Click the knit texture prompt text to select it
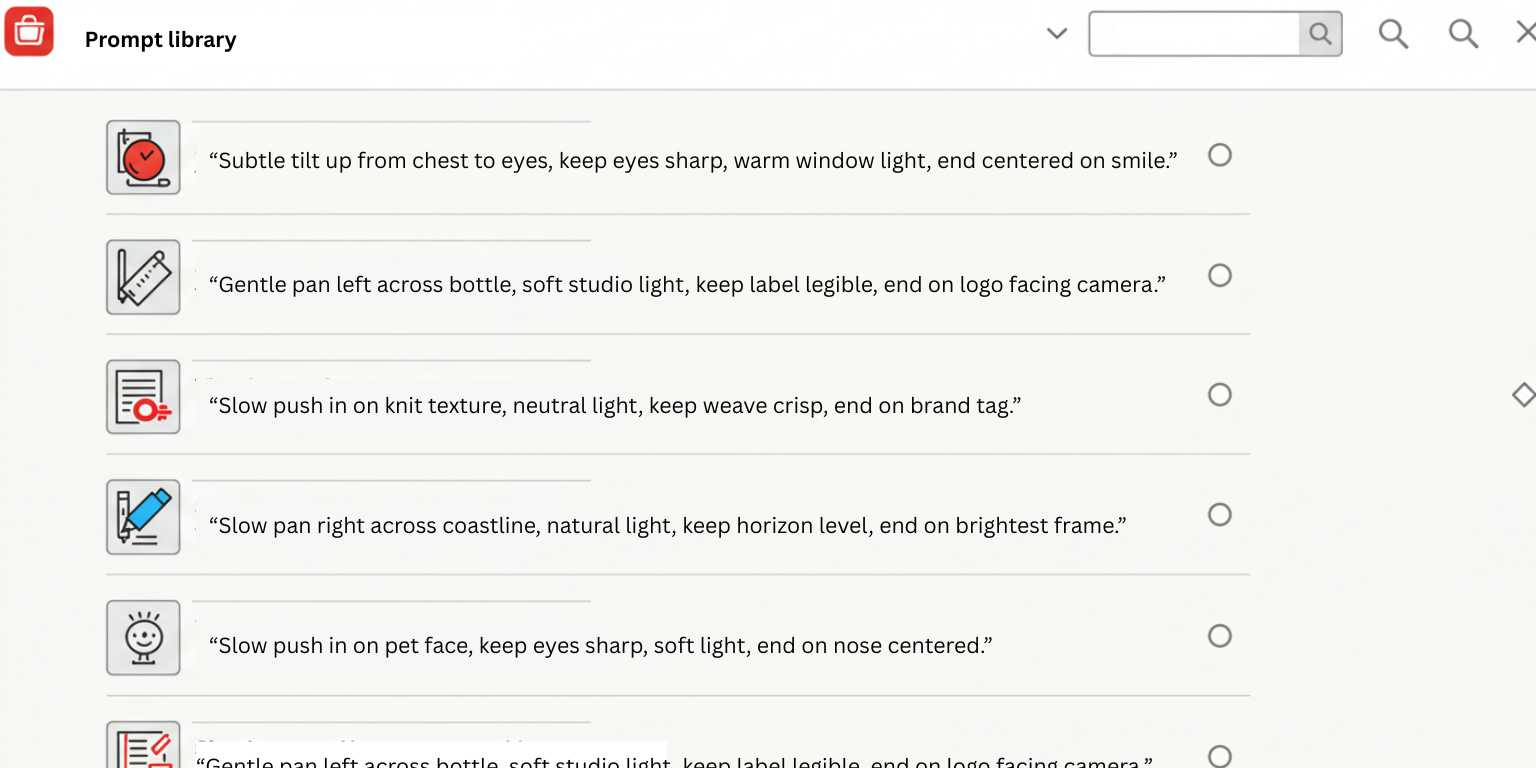The width and height of the screenshot is (1536, 768). pyautogui.click(x=614, y=405)
